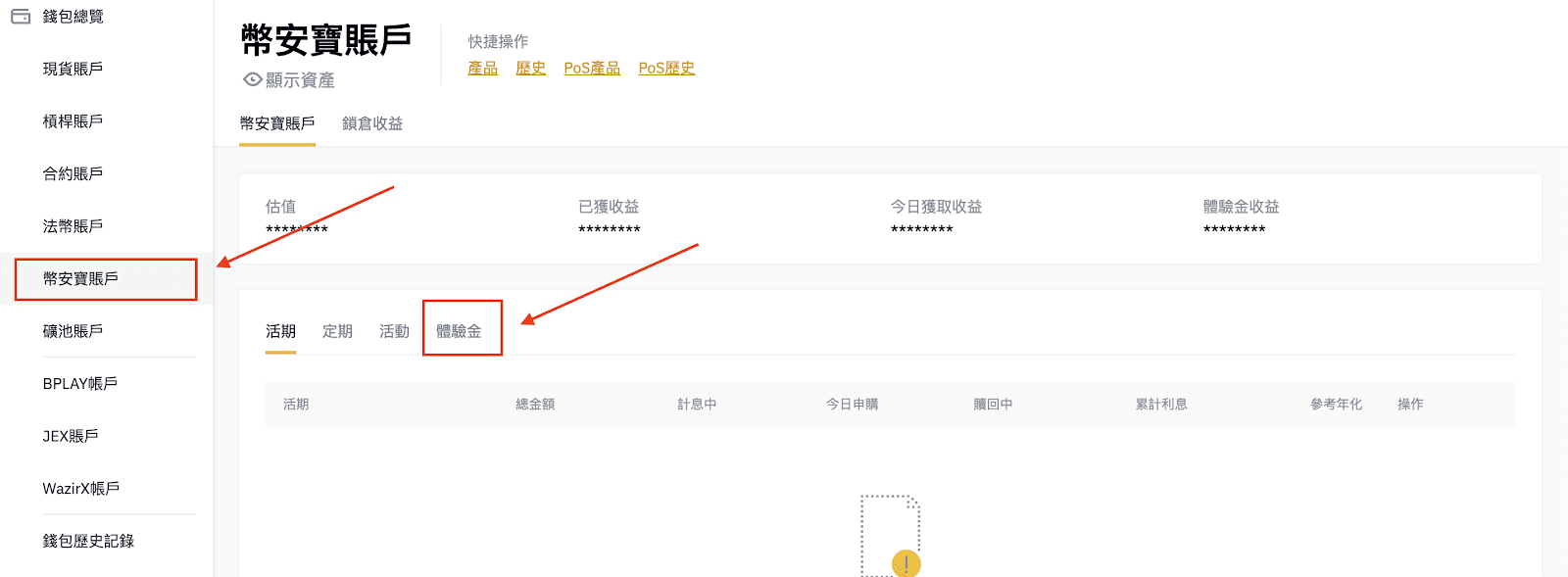Select 槓桿賬戶 from the sidebar
The height and width of the screenshot is (577, 1568).
point(73,121)
